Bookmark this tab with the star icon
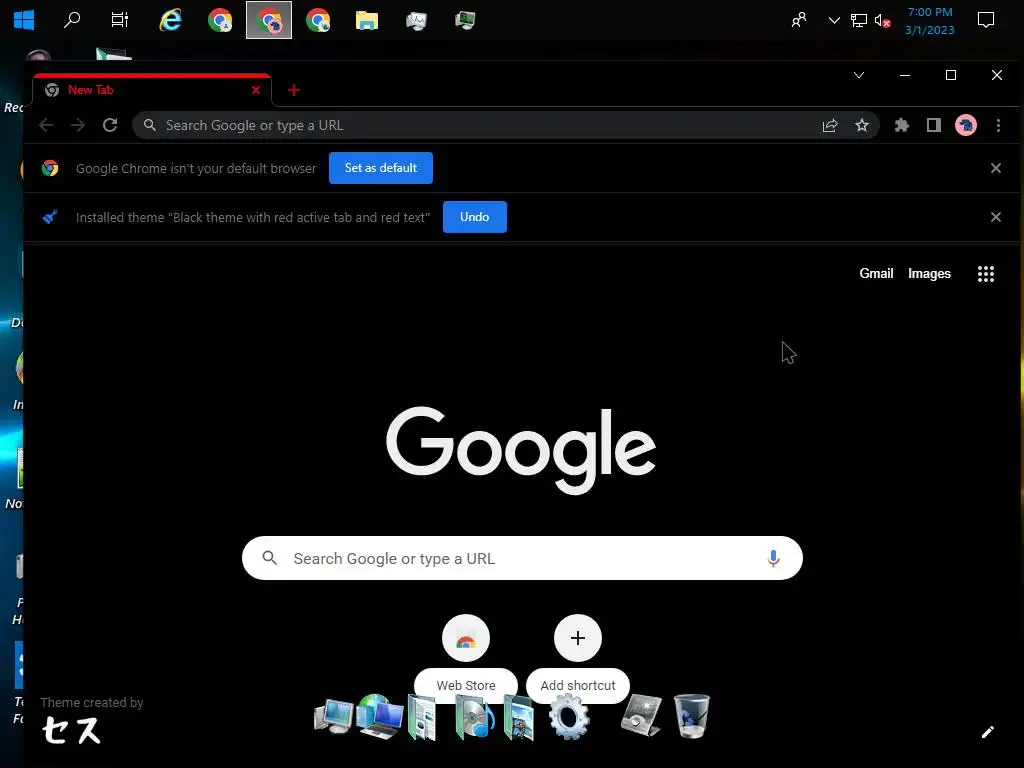Image resolution: width=1024 pixels, height=768 pixels. pyautogui.click(x=862, y=125)
